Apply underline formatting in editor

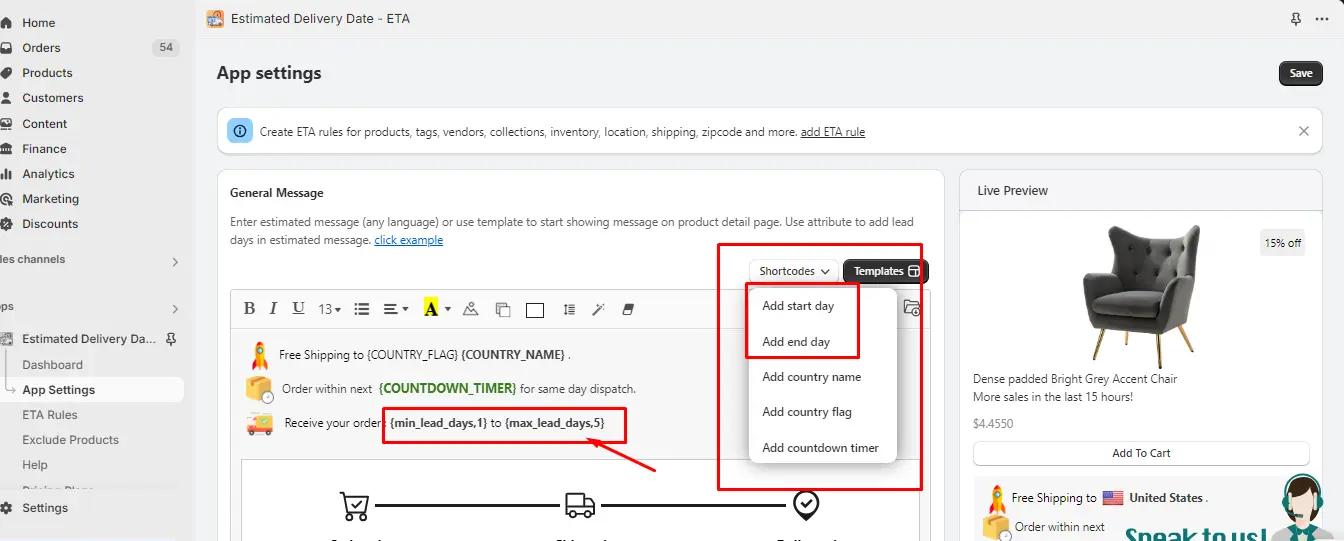tap(298, 309)
